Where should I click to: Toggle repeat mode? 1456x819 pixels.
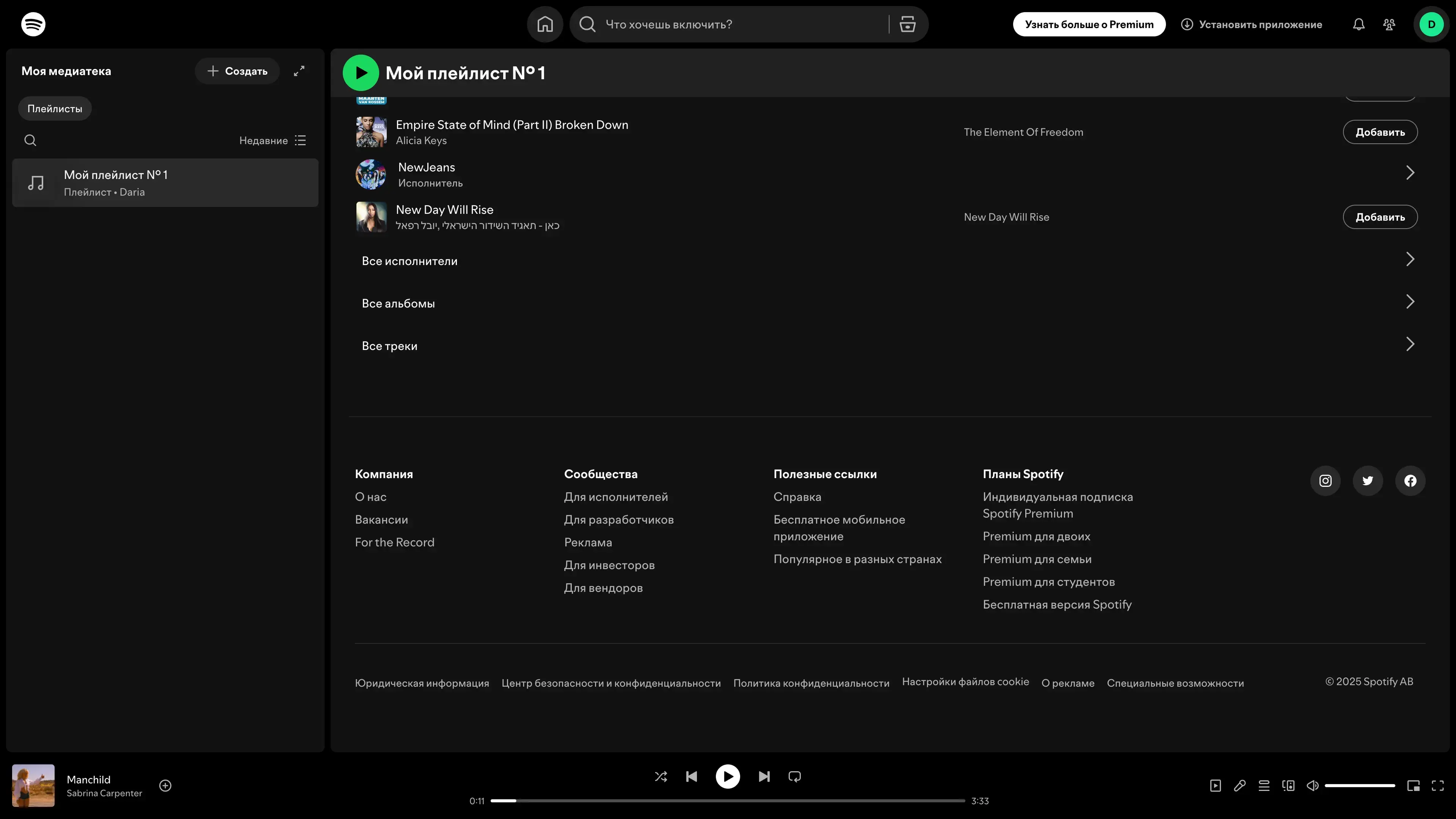click(x=794, y=777)
